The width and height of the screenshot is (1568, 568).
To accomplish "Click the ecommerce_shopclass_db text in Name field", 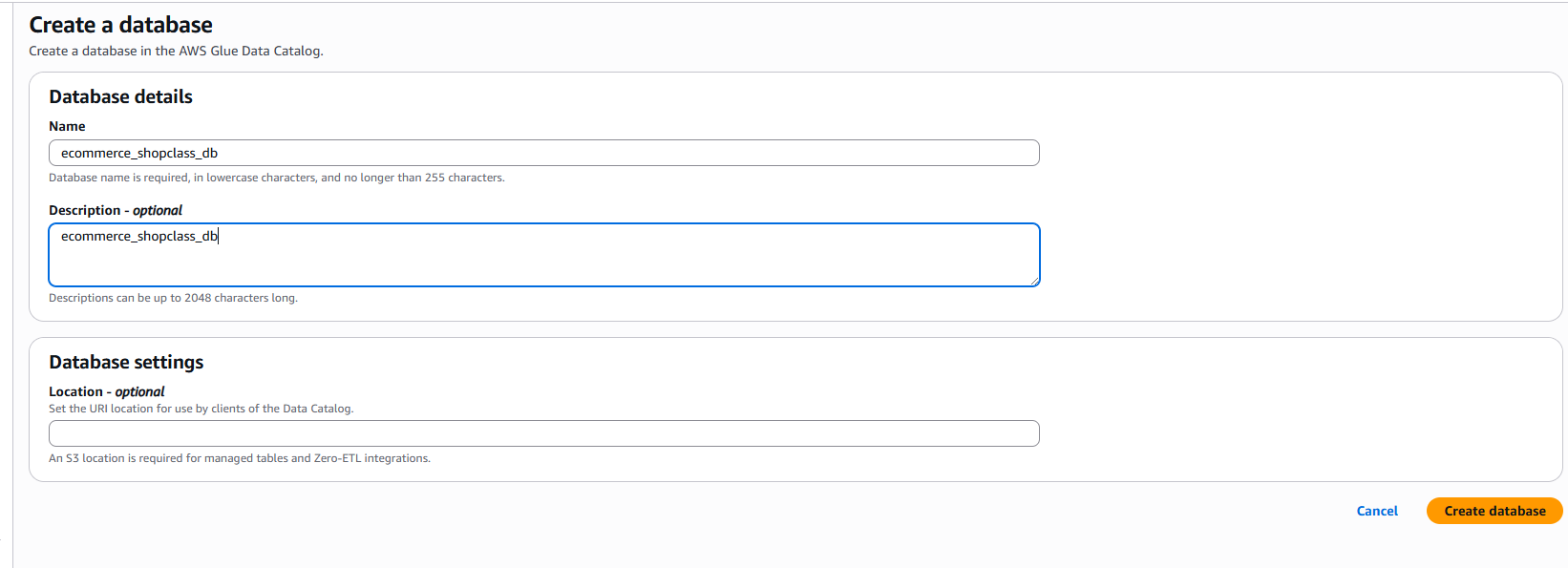I will click(138, 153).
